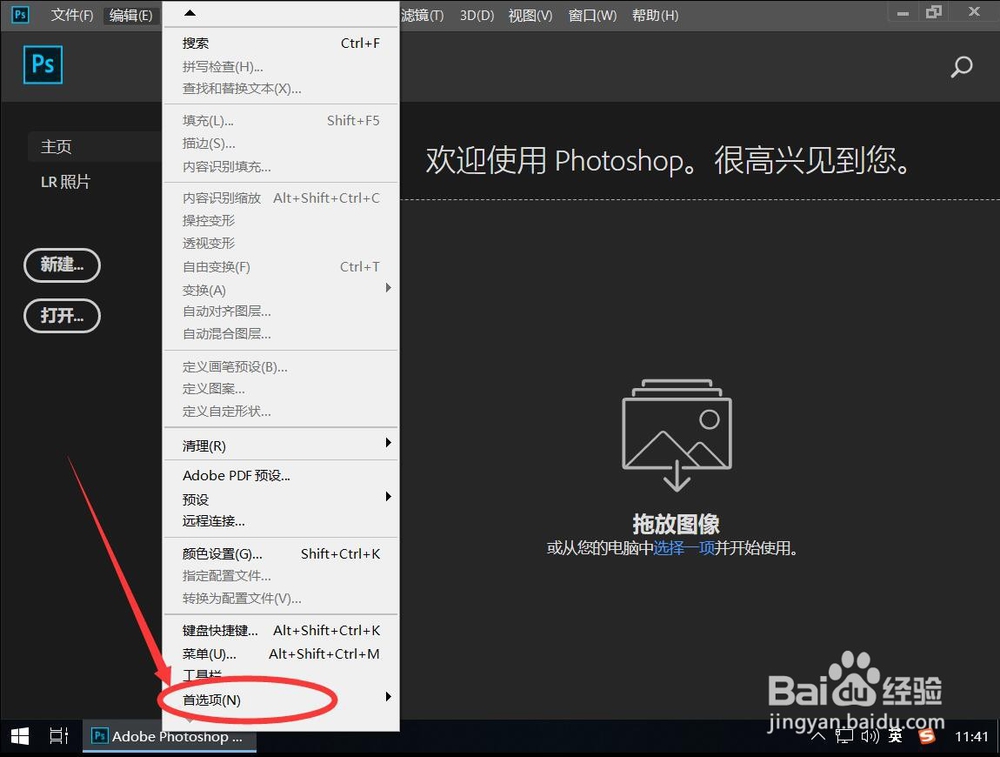1000x757 pixels.
Task: Follow the 选择一项 link
Action: [x=684, y=548]
